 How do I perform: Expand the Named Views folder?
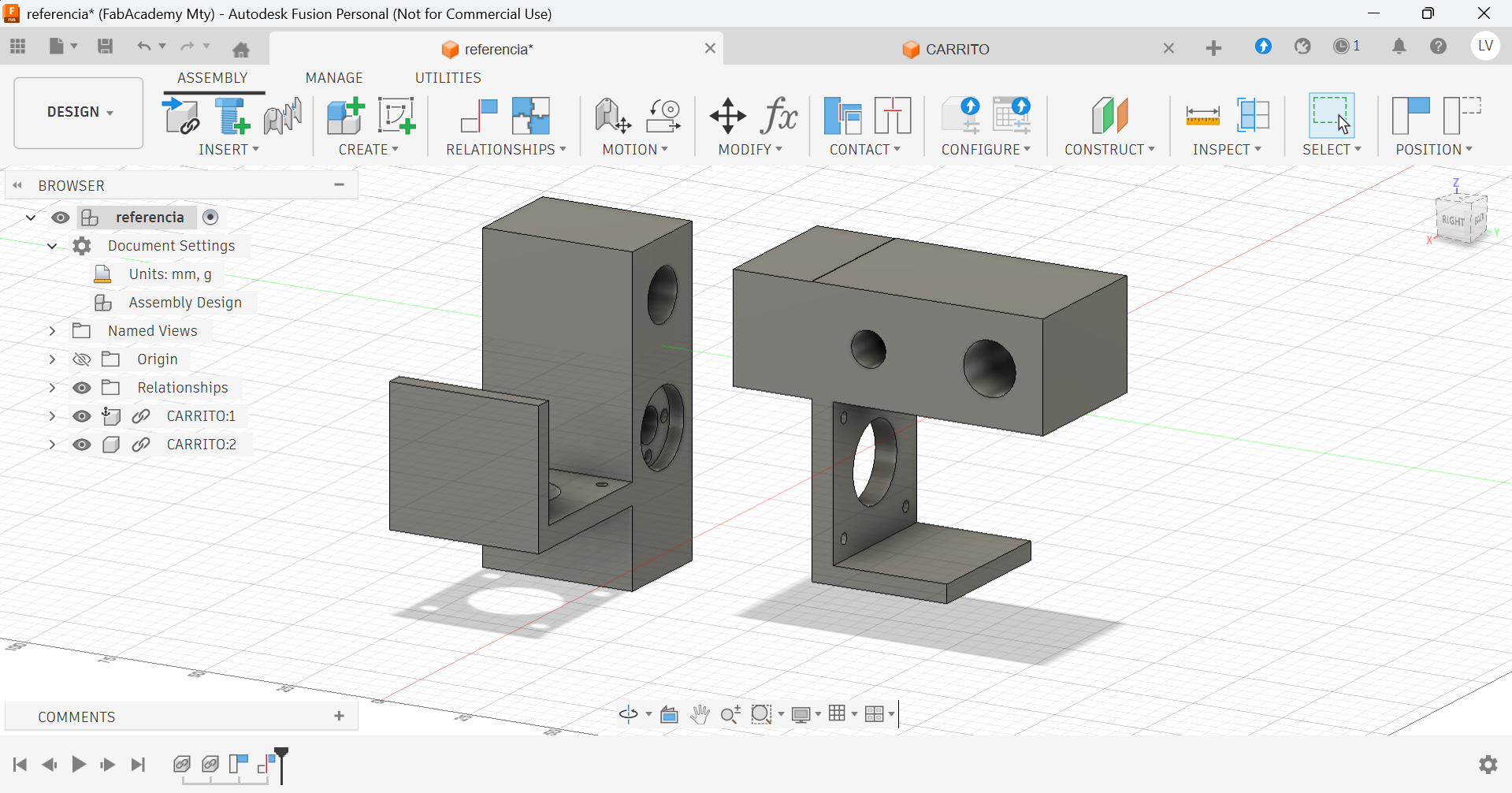pos(52,331)
